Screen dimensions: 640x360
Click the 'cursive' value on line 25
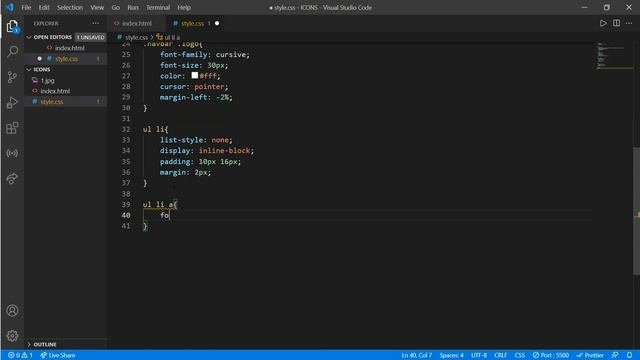point(231,55)
